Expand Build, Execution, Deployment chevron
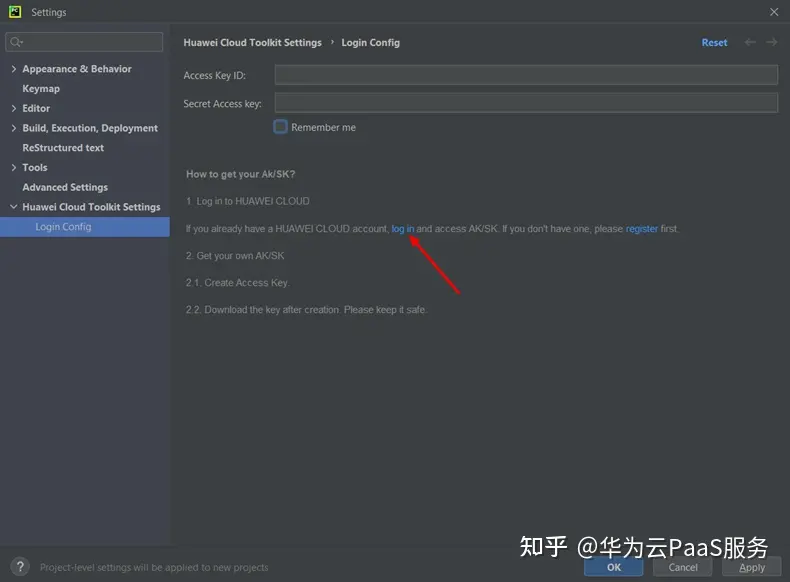The width and height of the screenshot is (790, 582). coord(14,128)
